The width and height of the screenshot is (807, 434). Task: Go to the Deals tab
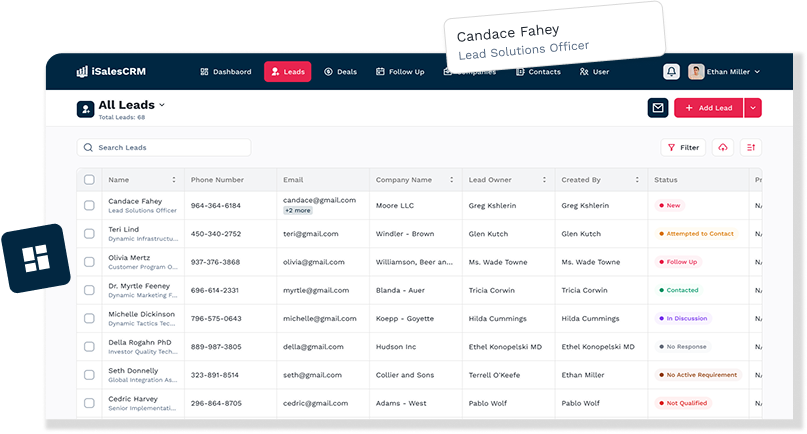click(340, 72)
